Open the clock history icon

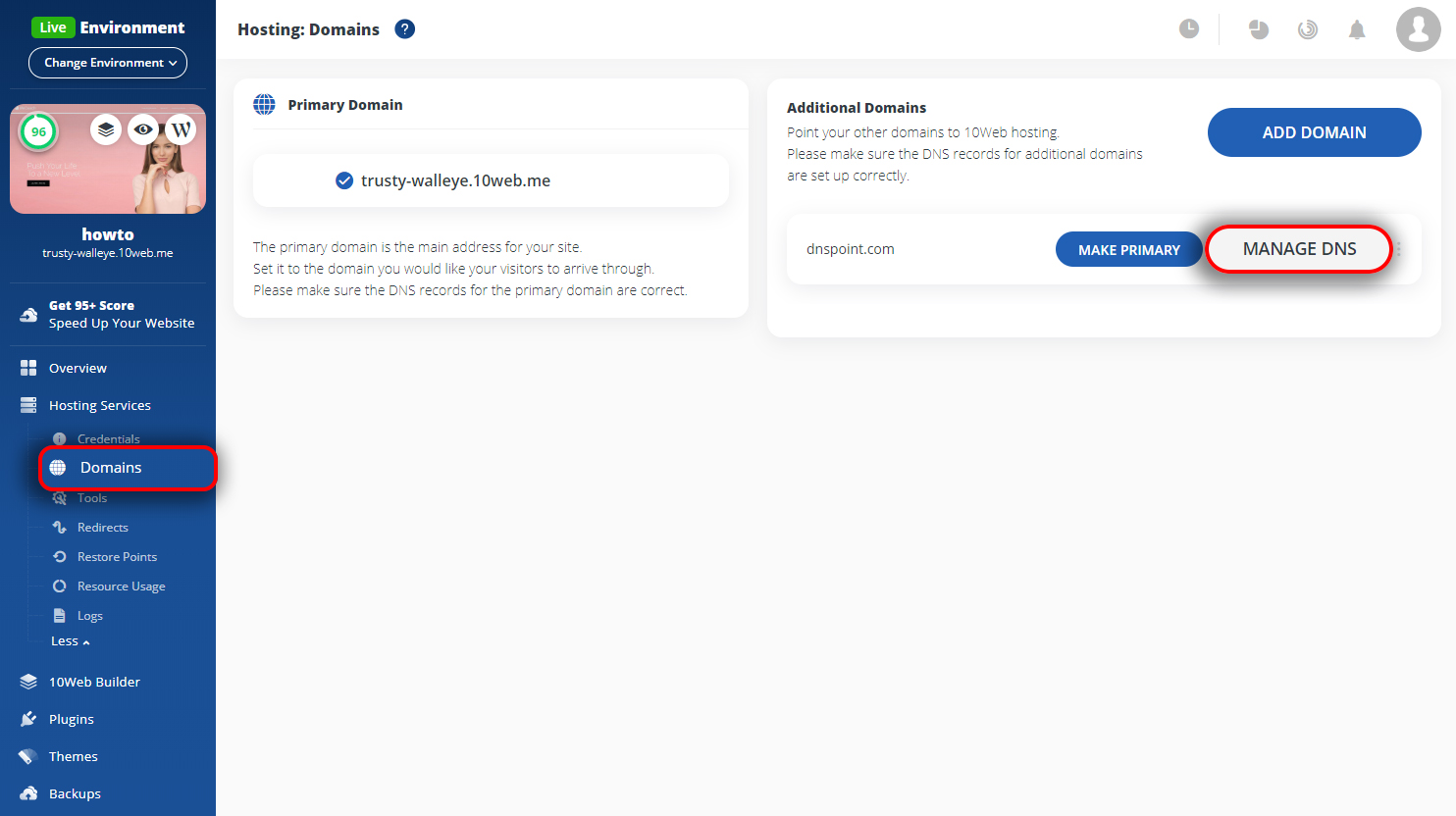click(x=1189, y=29)
